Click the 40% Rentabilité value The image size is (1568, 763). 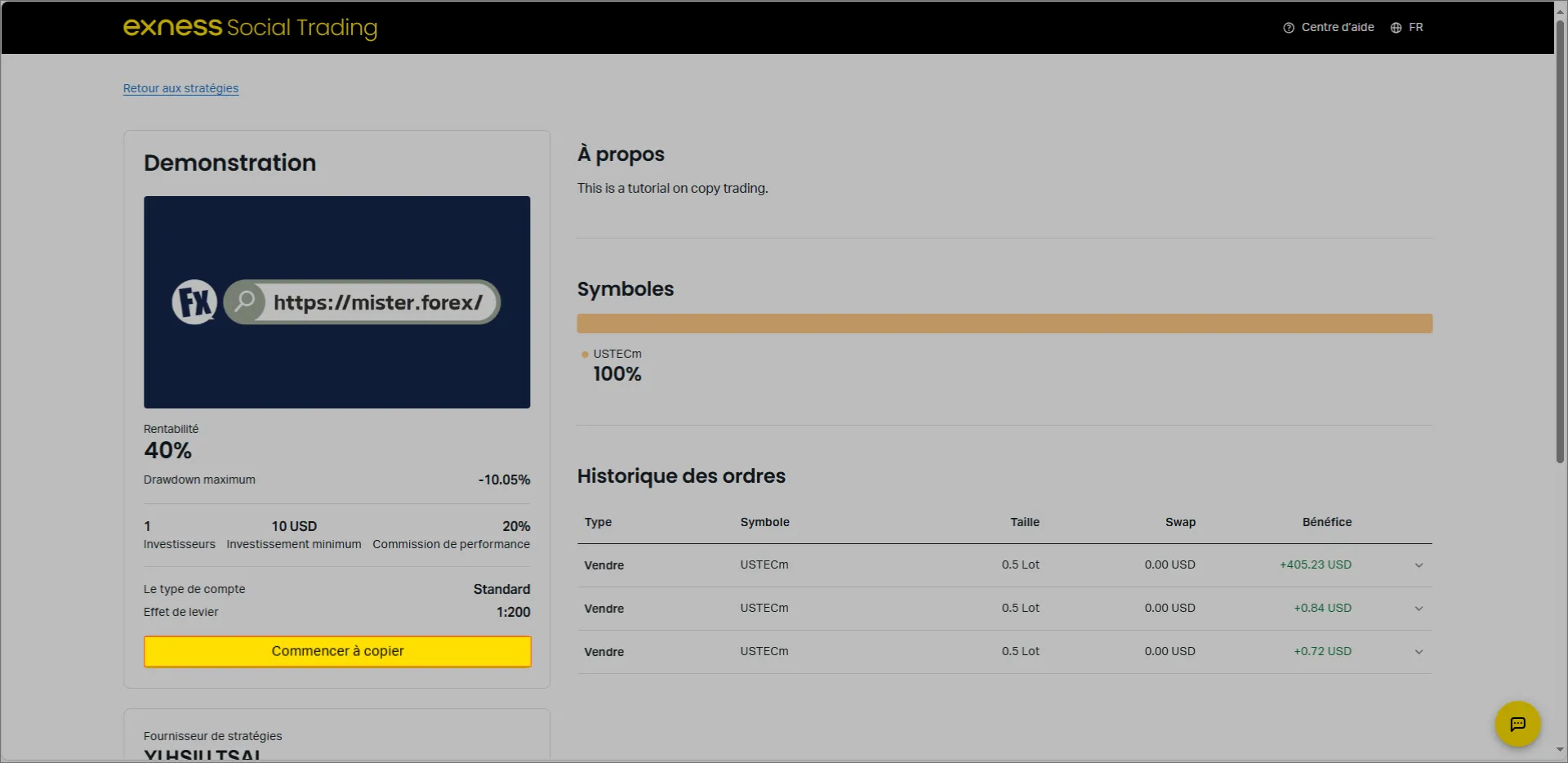(167, 450)
